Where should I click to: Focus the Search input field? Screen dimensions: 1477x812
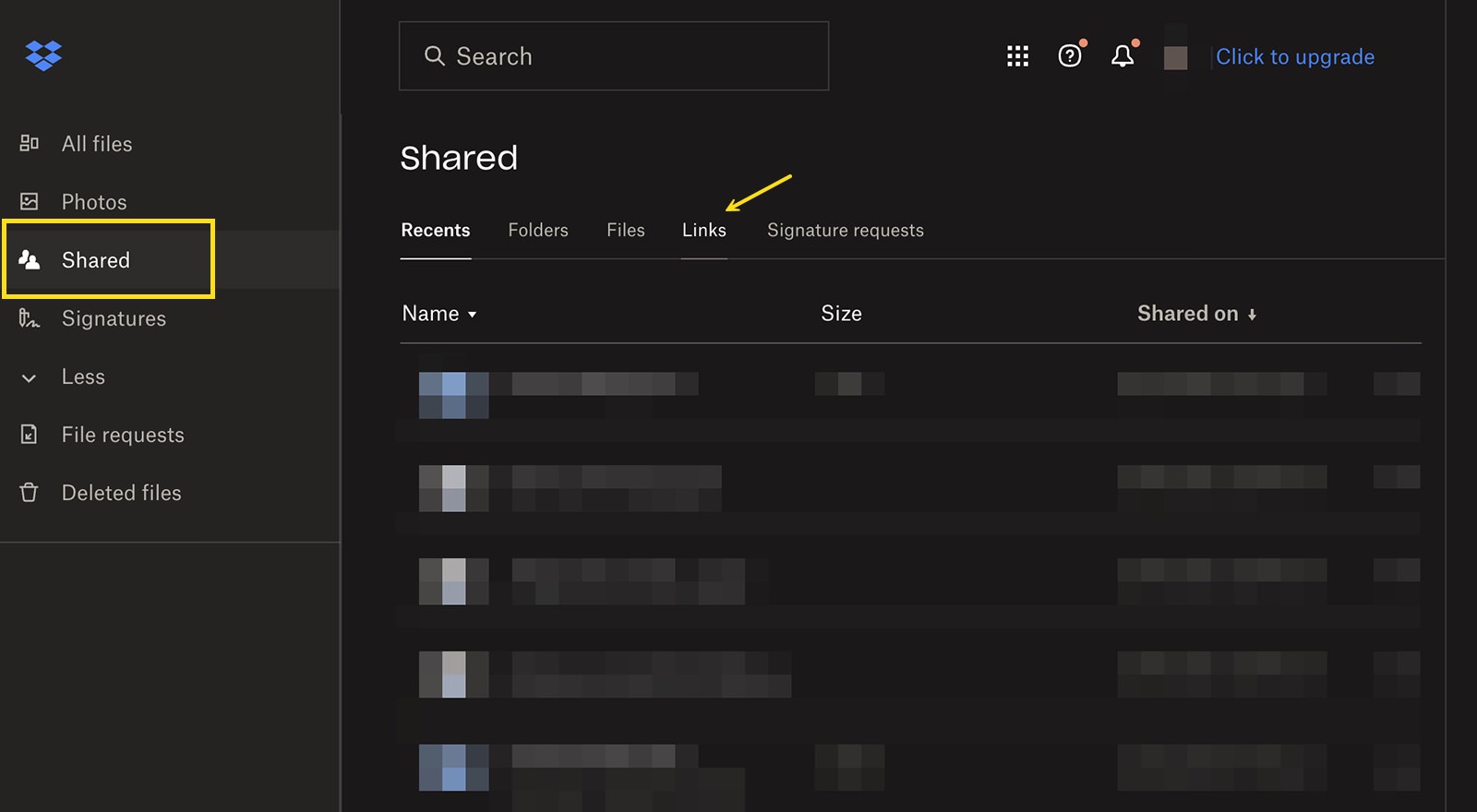point(614,56)
